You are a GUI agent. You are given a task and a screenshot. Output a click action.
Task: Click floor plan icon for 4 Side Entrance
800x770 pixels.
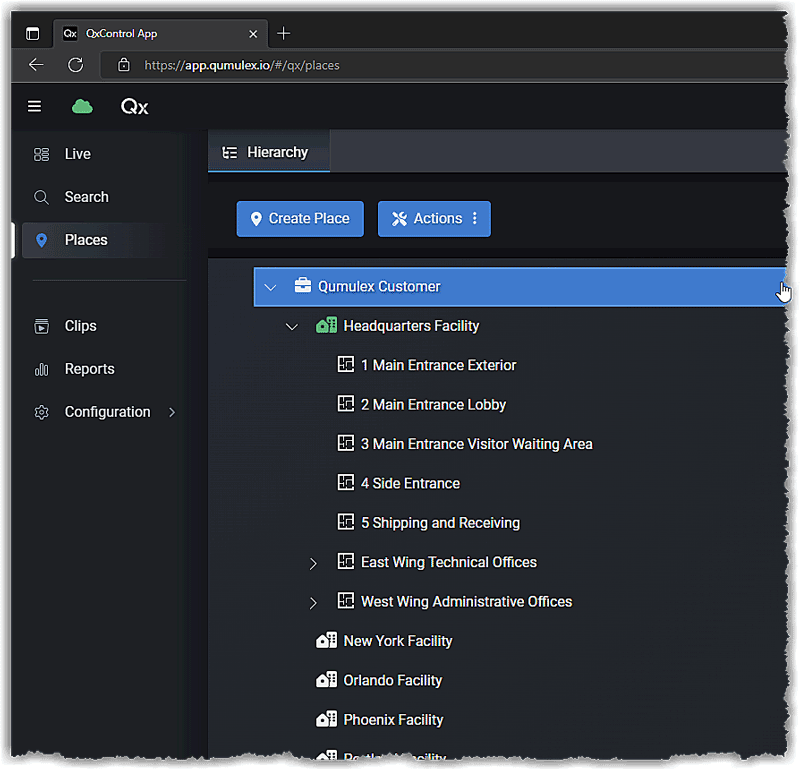click(x=346, y=482)
